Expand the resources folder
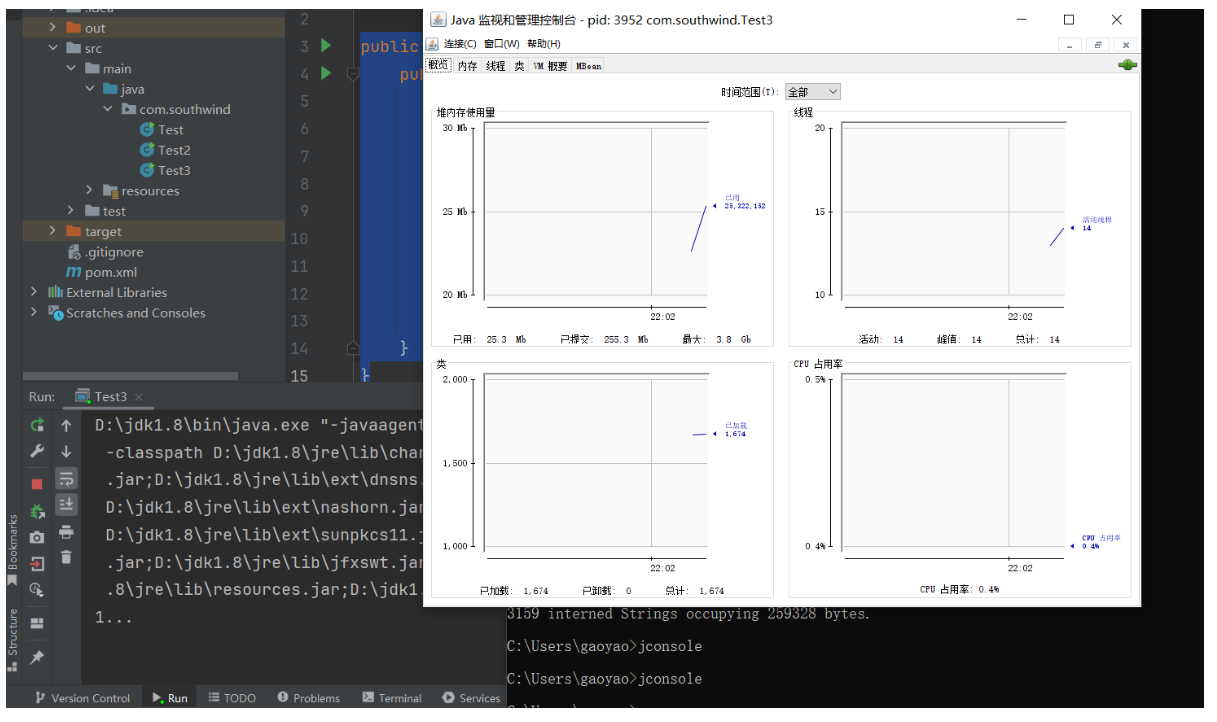This screenshot has width=1217, height=722. pyautogui.click(x=89, y=191)
